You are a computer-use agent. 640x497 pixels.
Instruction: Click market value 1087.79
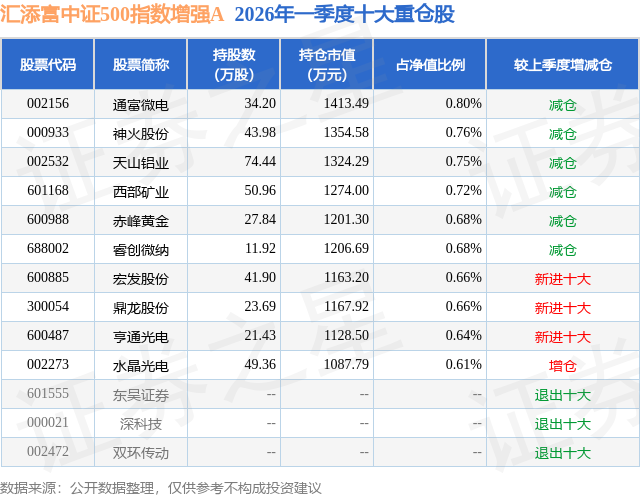[346, 364]
